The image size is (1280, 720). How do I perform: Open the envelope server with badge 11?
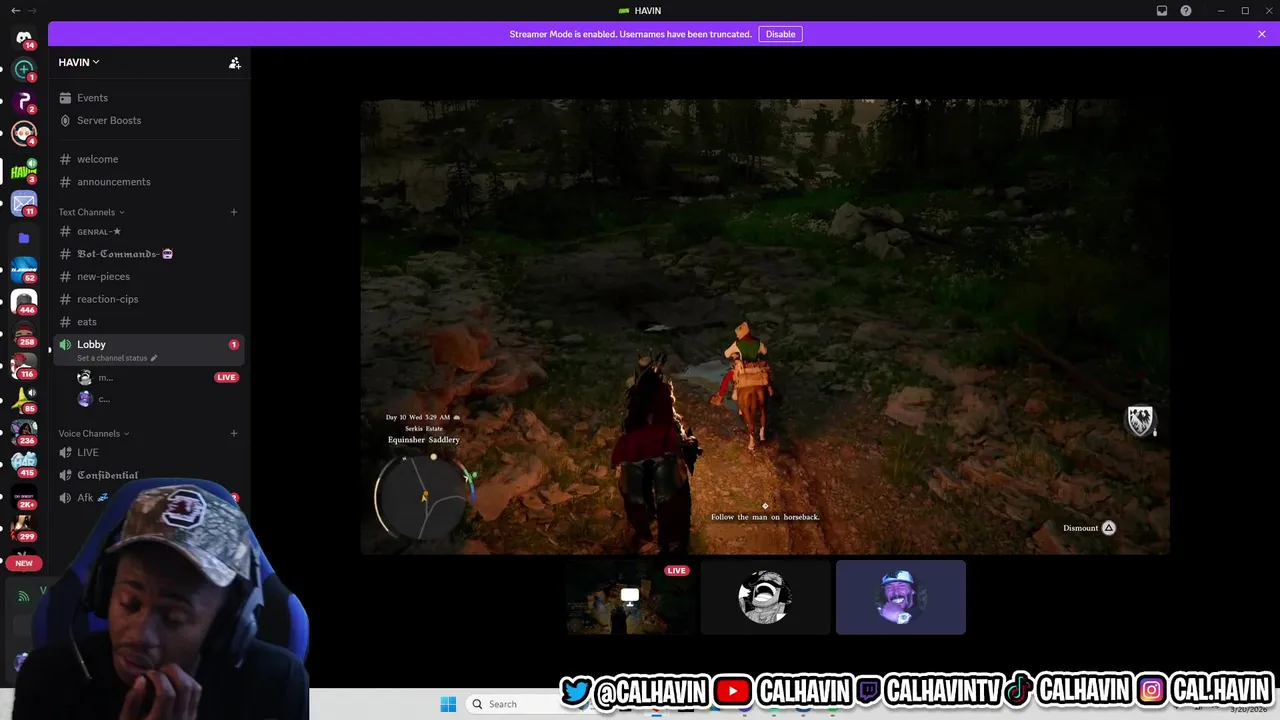[x=24, y=204]
